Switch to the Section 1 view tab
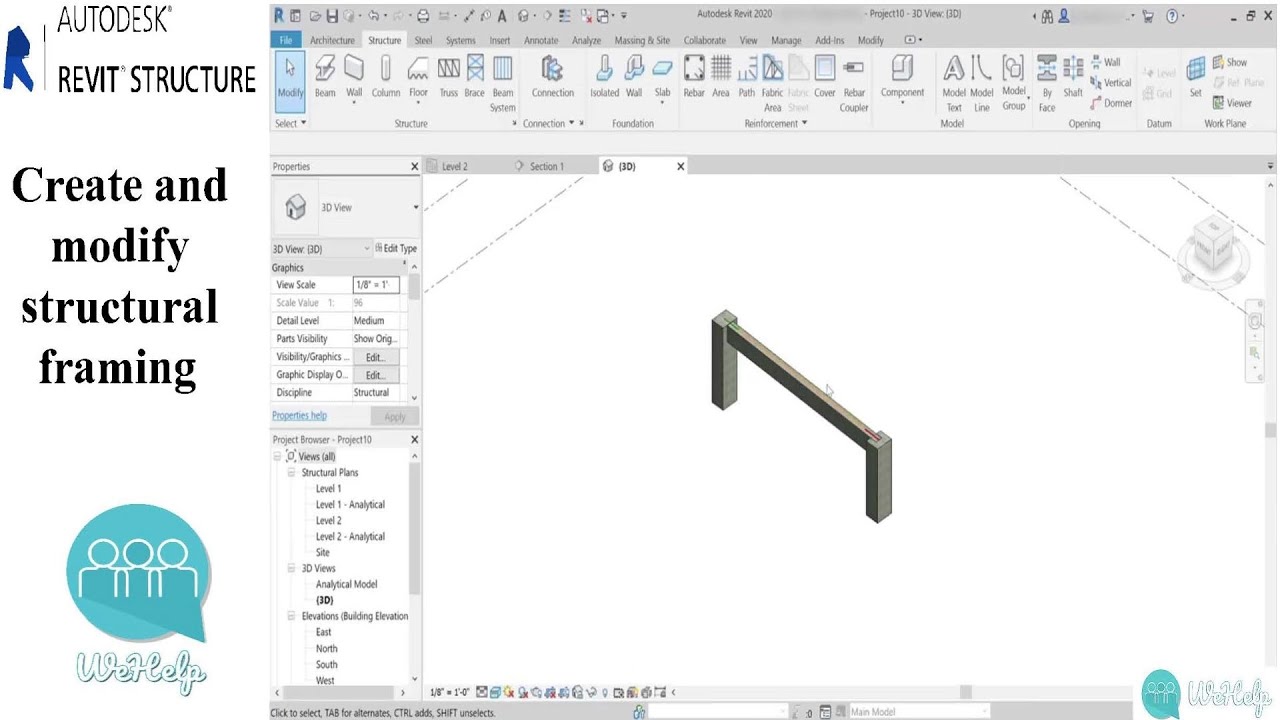 pyautogui.click(x=546, y=166)
